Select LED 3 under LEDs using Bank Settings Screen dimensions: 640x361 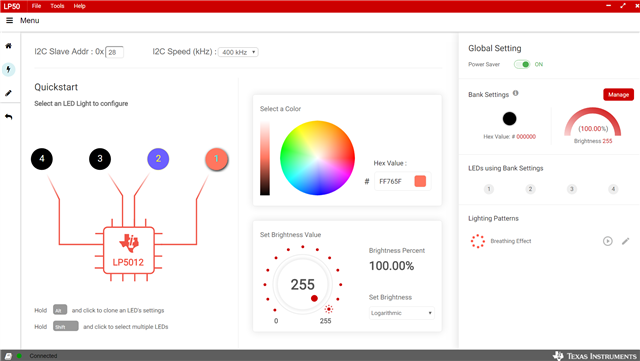[571, 189]
